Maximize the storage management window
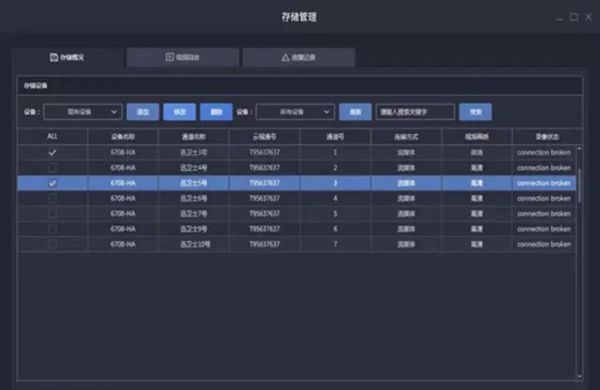The image size is (600, 390). pyautogui.click(x=574, y=17)
